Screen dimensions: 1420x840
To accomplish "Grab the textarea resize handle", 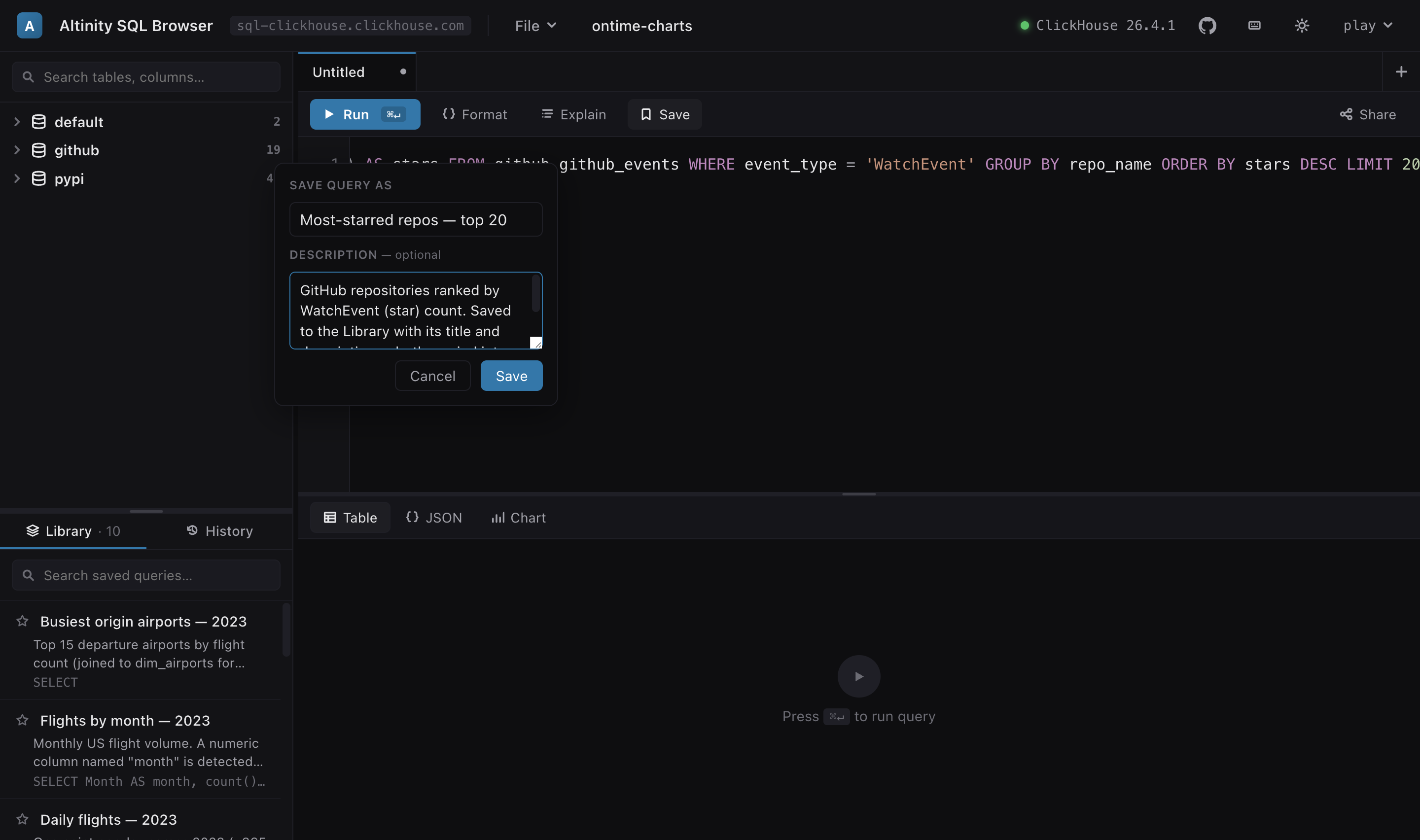I will pos(536,343).
